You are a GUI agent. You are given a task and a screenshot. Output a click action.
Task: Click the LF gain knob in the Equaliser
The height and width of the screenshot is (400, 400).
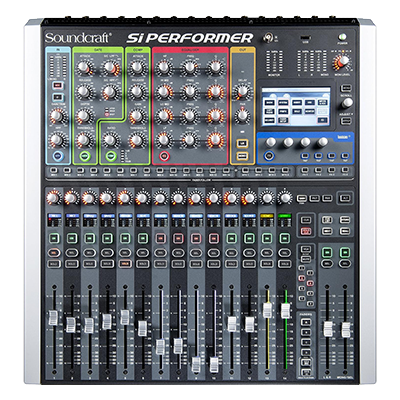coord(163,140)
